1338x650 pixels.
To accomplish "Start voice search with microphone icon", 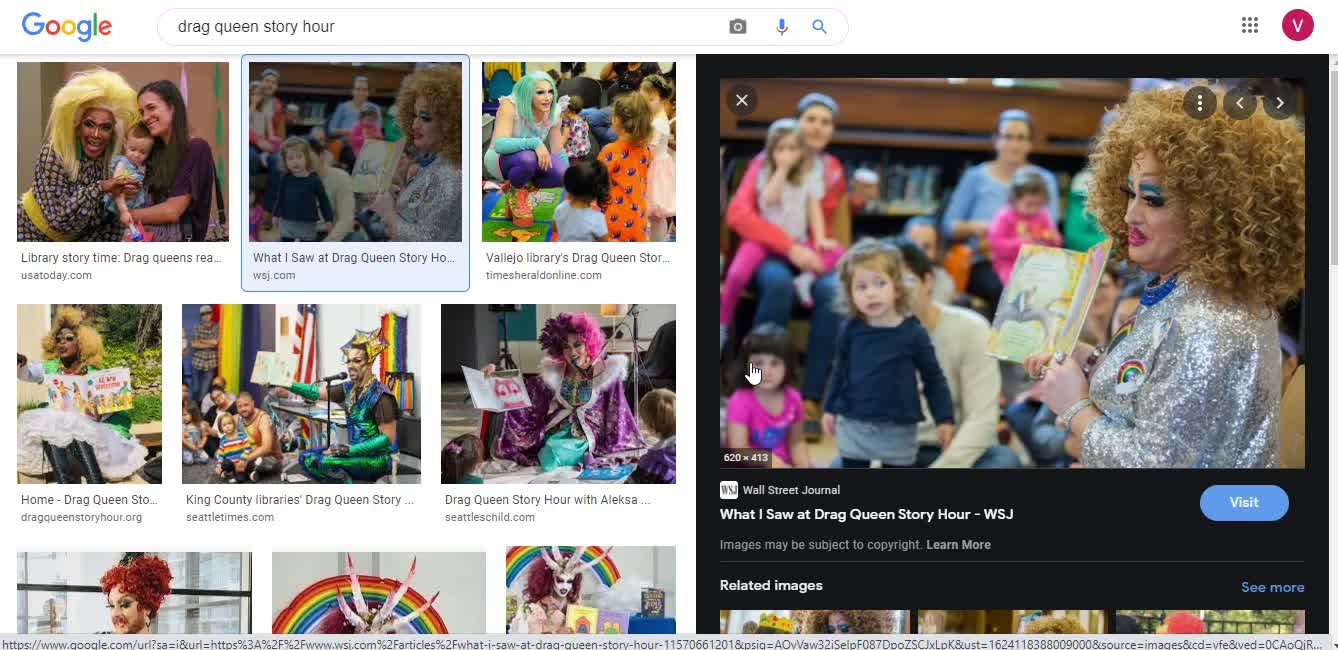I will (x=782, y=27).
